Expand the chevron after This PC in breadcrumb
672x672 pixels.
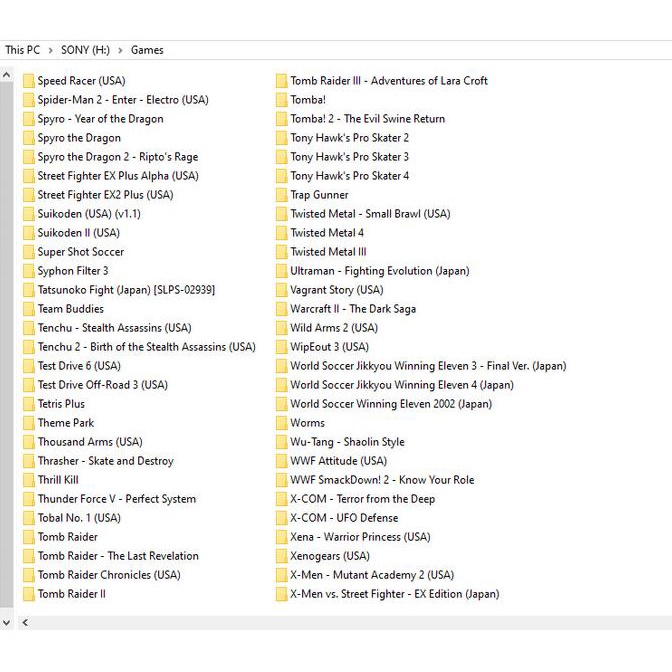click(50, 50)
